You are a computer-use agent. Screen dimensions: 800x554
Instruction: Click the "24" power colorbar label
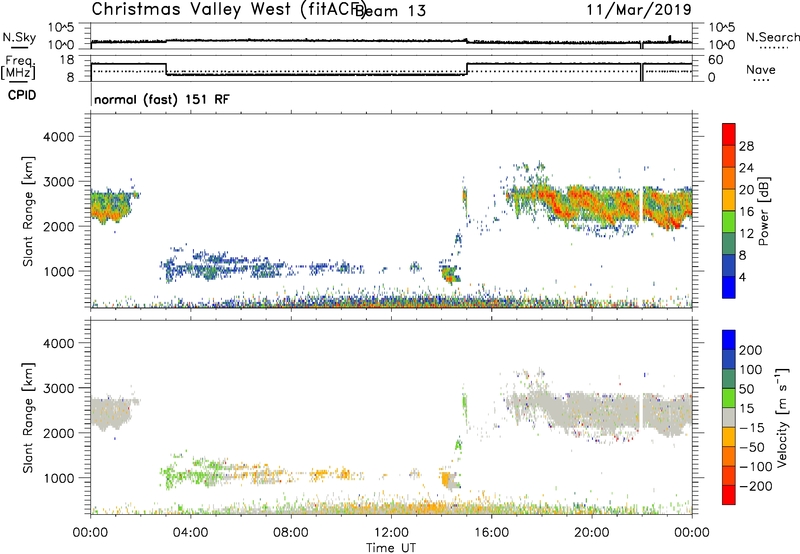(x=746, y=168)
